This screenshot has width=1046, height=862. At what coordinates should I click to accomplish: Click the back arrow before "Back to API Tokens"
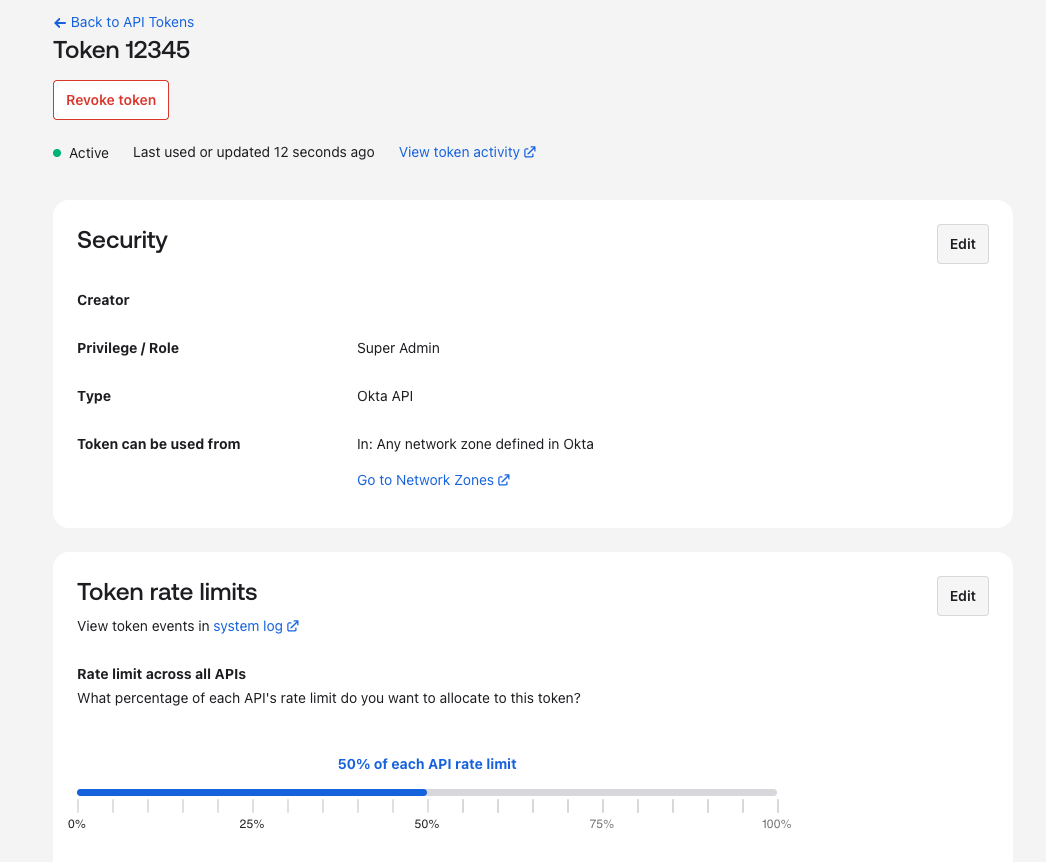[x=59, y=22]
